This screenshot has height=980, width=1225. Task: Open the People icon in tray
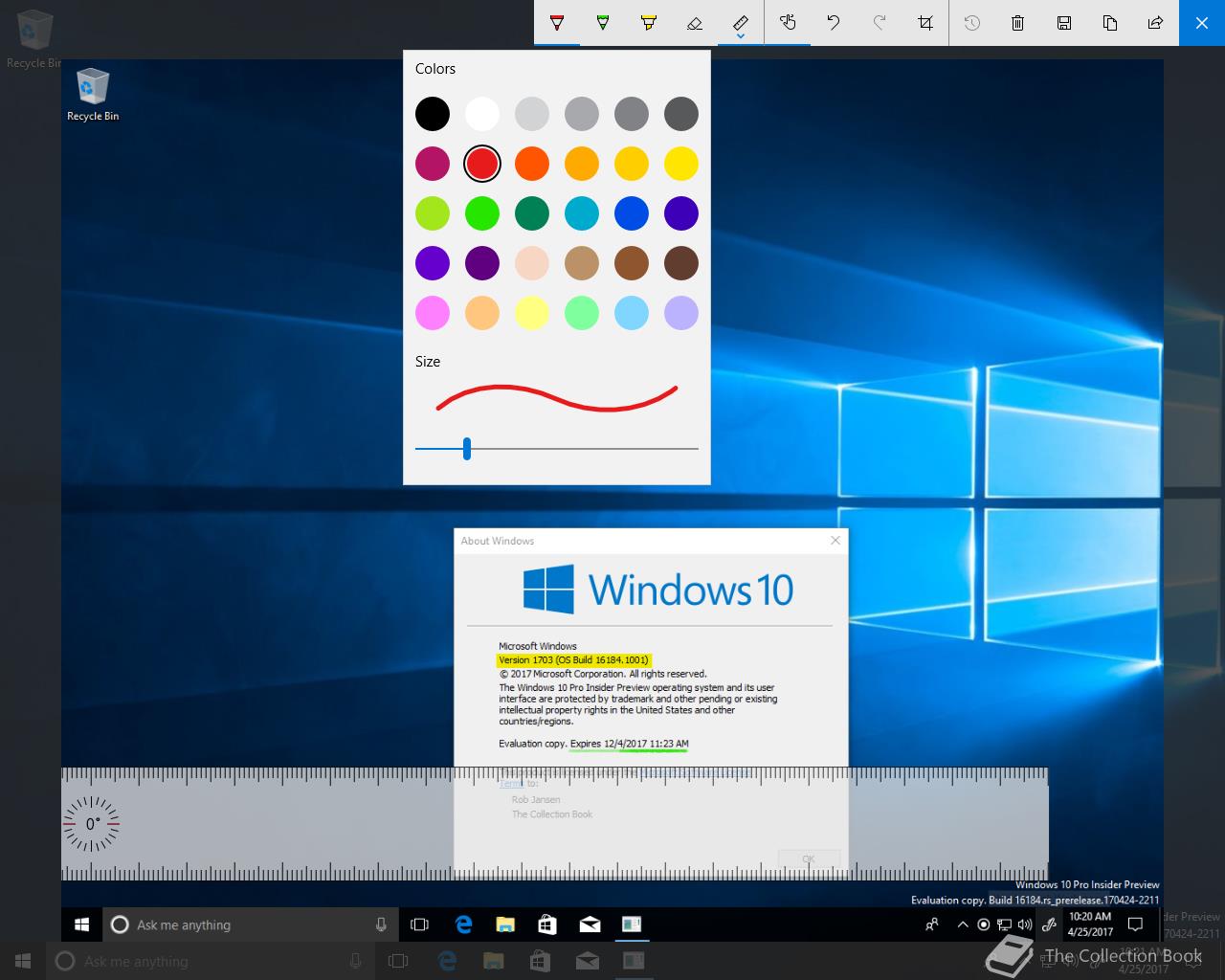pos(932,924)
